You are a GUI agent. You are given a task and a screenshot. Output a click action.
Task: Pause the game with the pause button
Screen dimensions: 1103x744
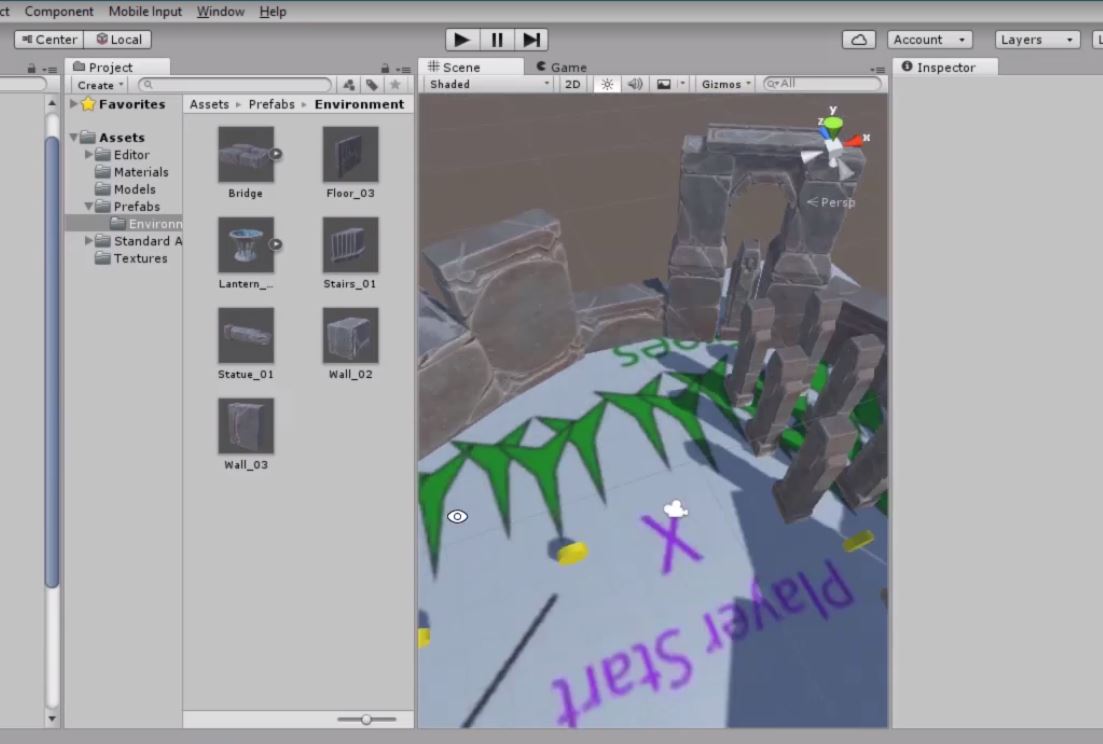[496, 39]
